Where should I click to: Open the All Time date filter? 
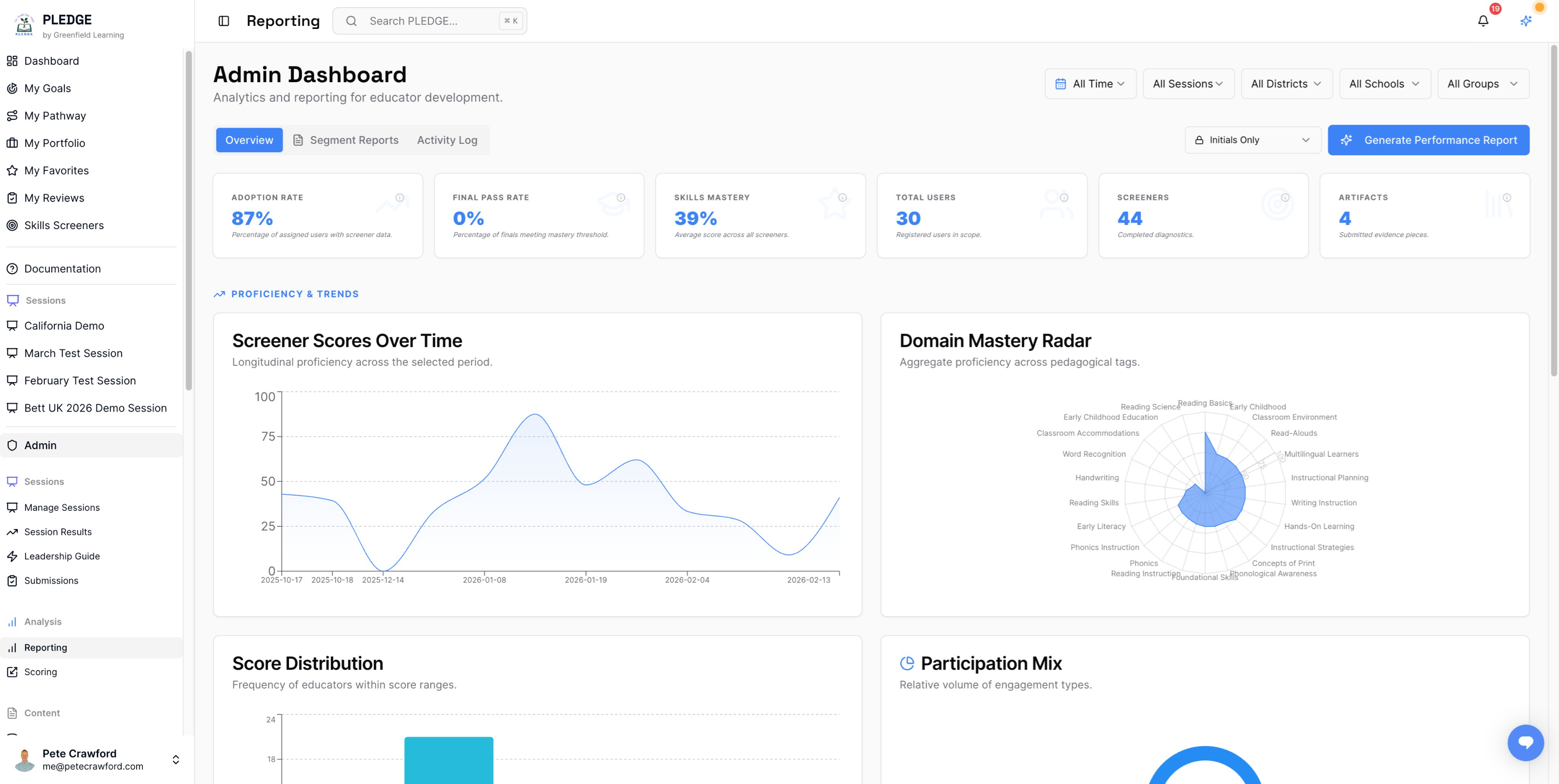click(x=1090, y=83)
